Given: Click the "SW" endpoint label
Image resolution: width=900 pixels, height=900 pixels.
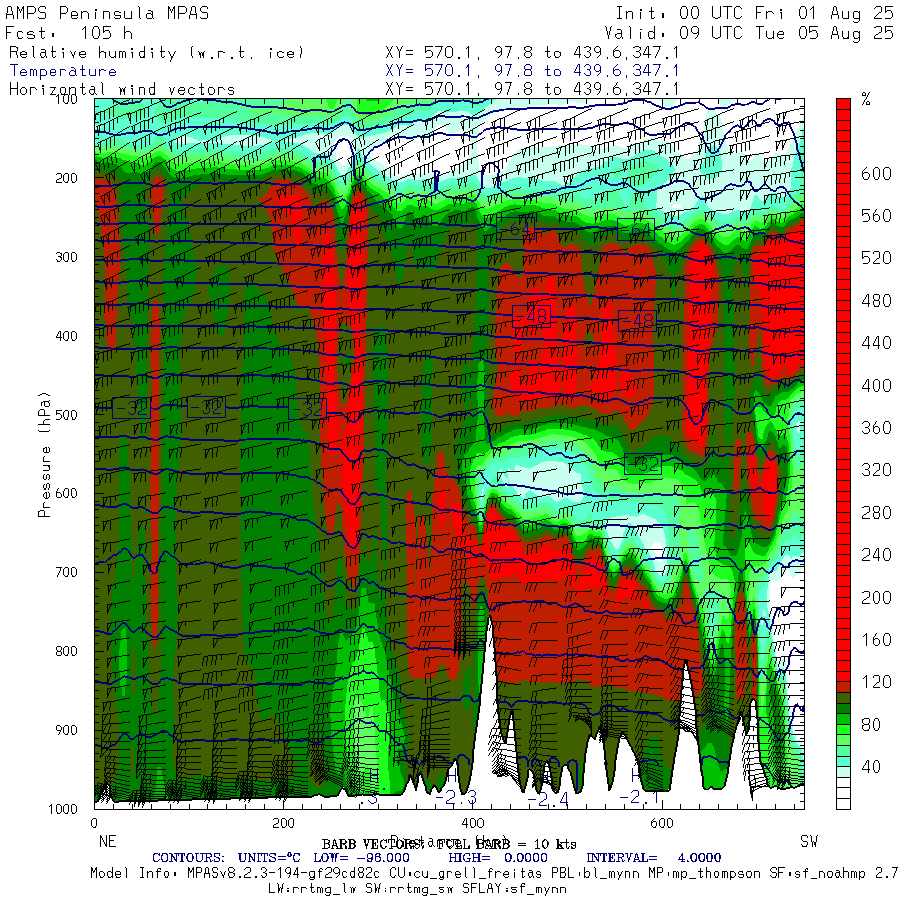Looking at the screenshot, I should [x=809, y=841].
